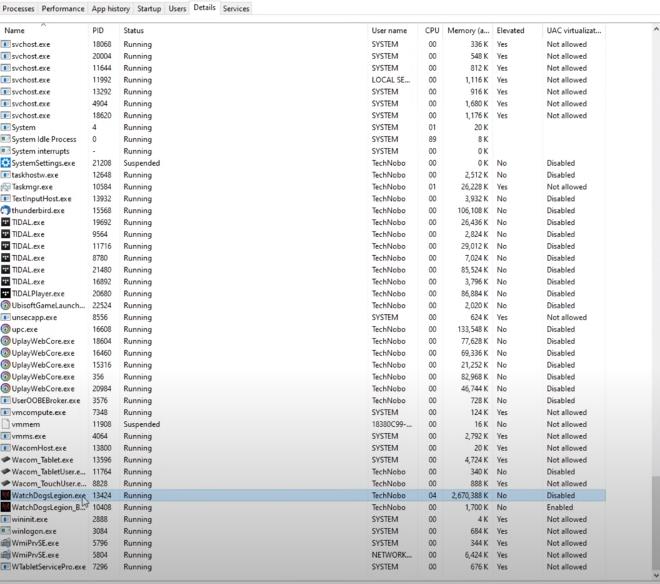Viewport: 660px width, 584px height.
Task: Click the thunderbird.exe icon
Action: point(5,211)
